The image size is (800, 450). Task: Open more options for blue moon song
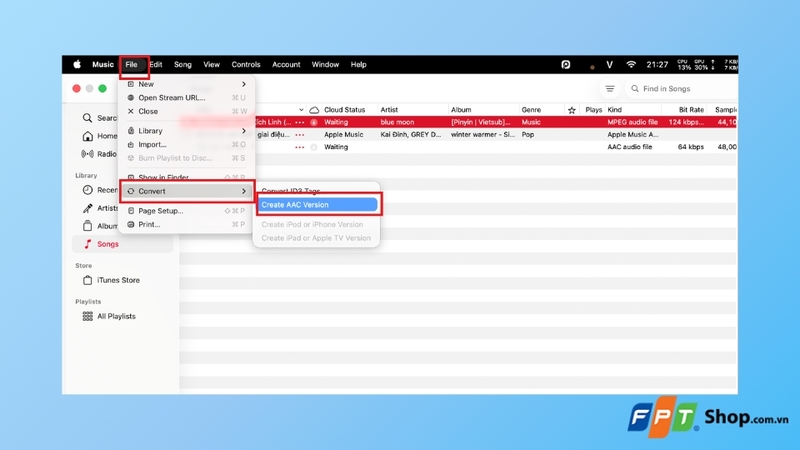[x=299, y=122]
